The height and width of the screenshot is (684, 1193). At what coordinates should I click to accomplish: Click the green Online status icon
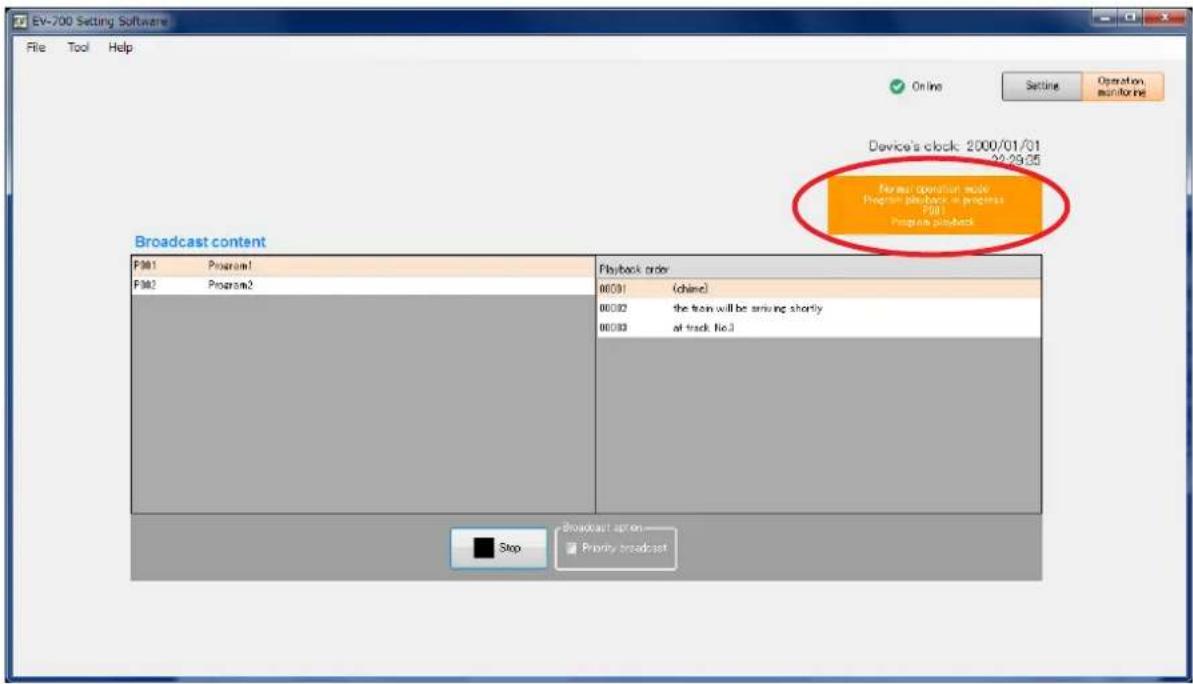897,87
